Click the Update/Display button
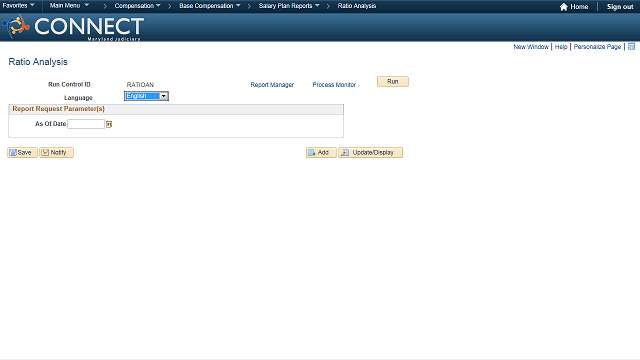The image size is (640, 360). tap(371, 153)
